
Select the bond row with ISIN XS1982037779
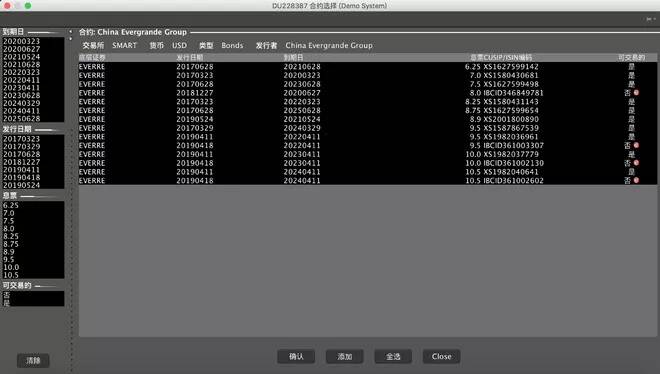click(x=367, y=154)
